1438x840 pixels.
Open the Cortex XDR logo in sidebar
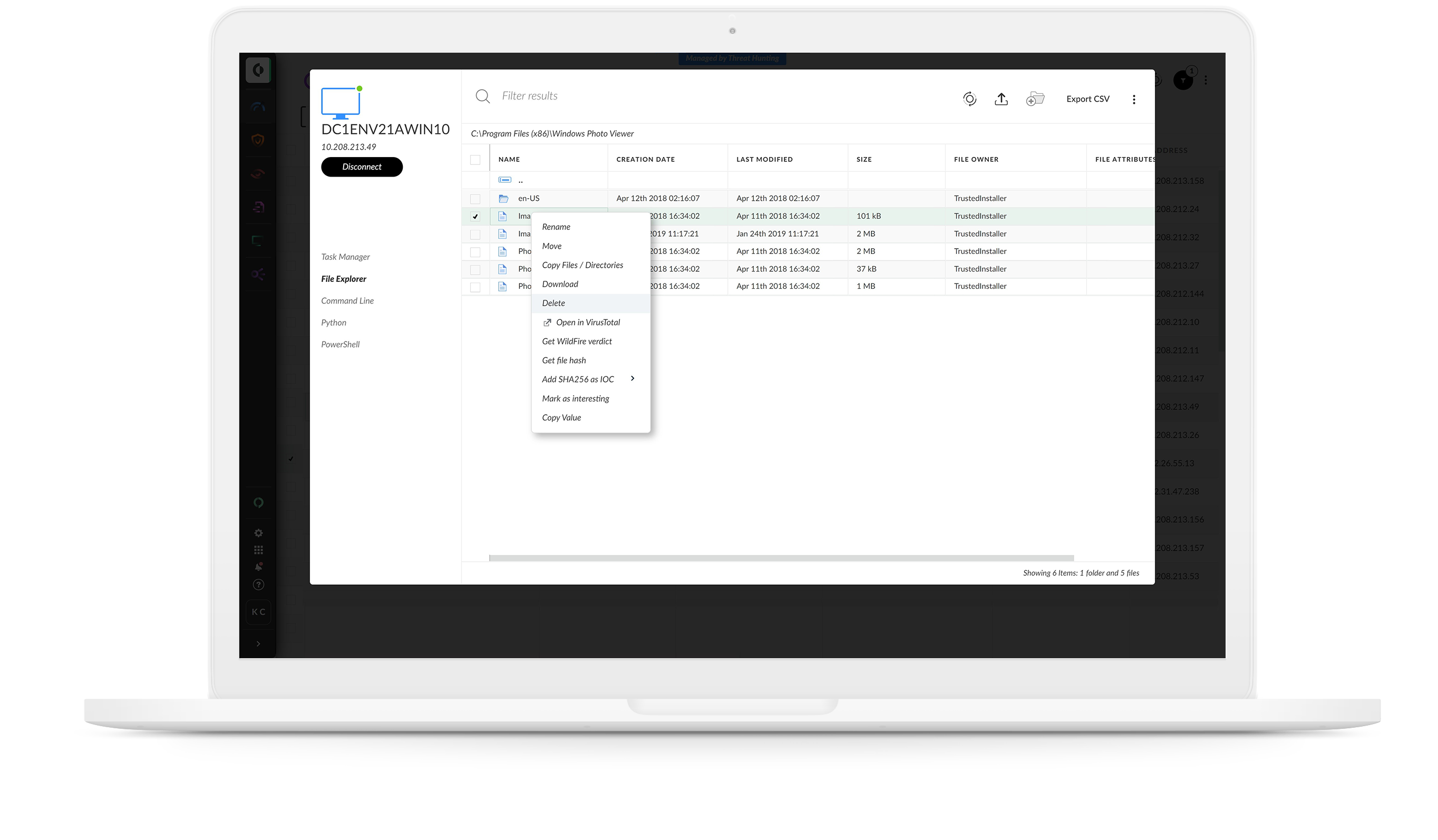click(258, 70)
